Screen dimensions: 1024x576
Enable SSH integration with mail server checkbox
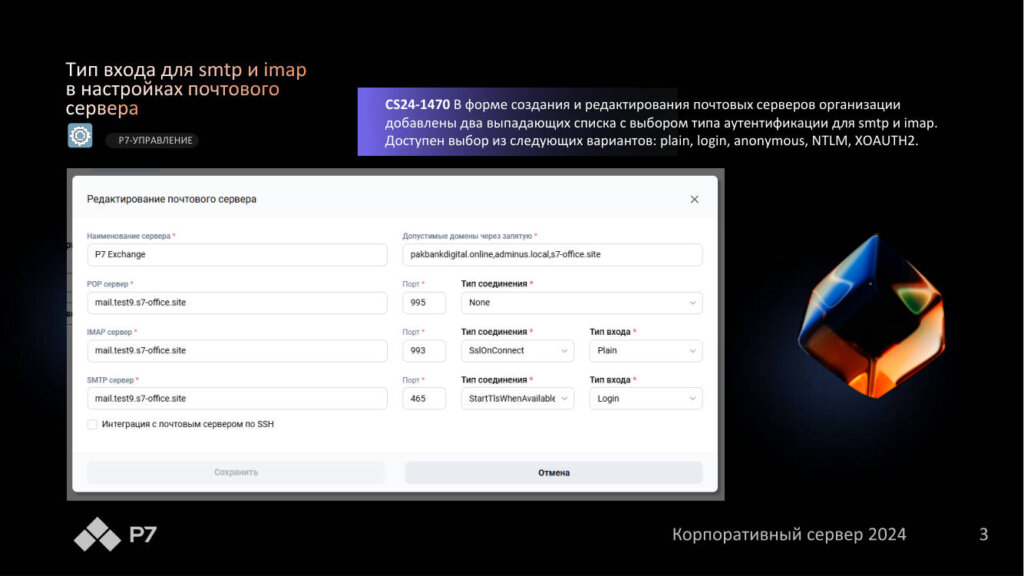click(93, 424)
